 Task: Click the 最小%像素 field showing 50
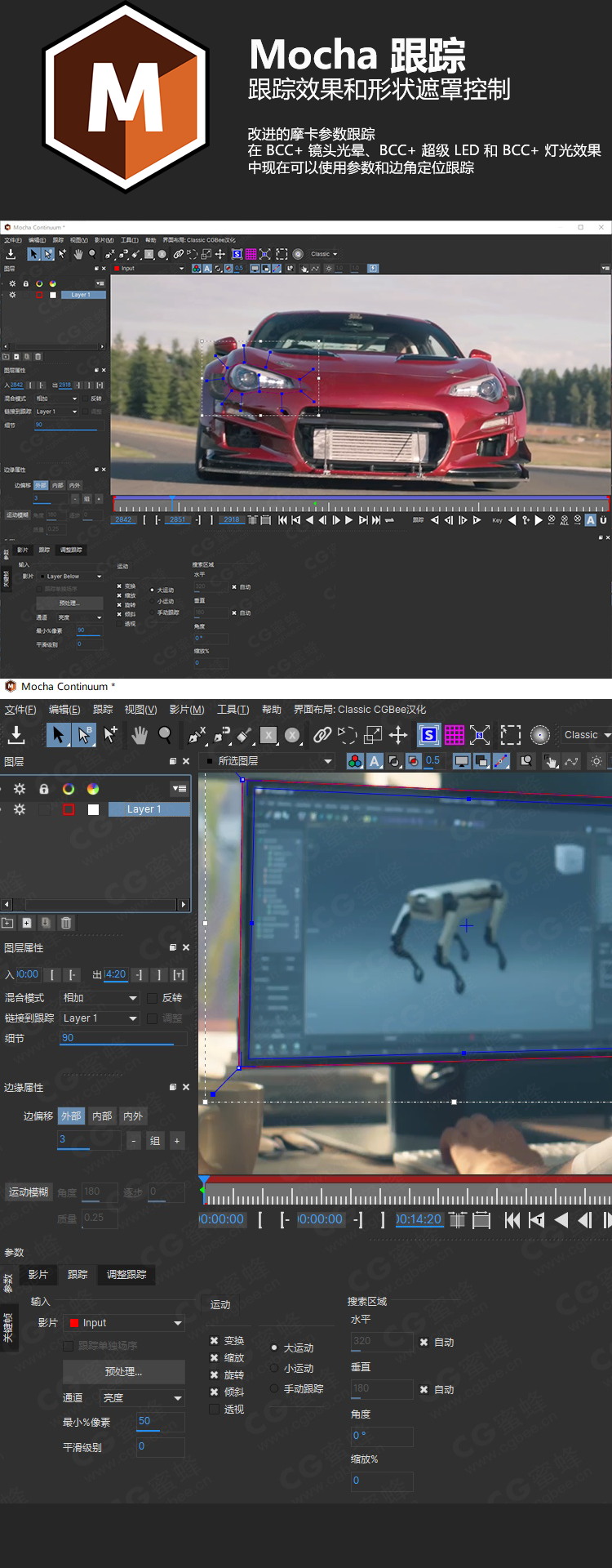click(x=161, y=1422)
